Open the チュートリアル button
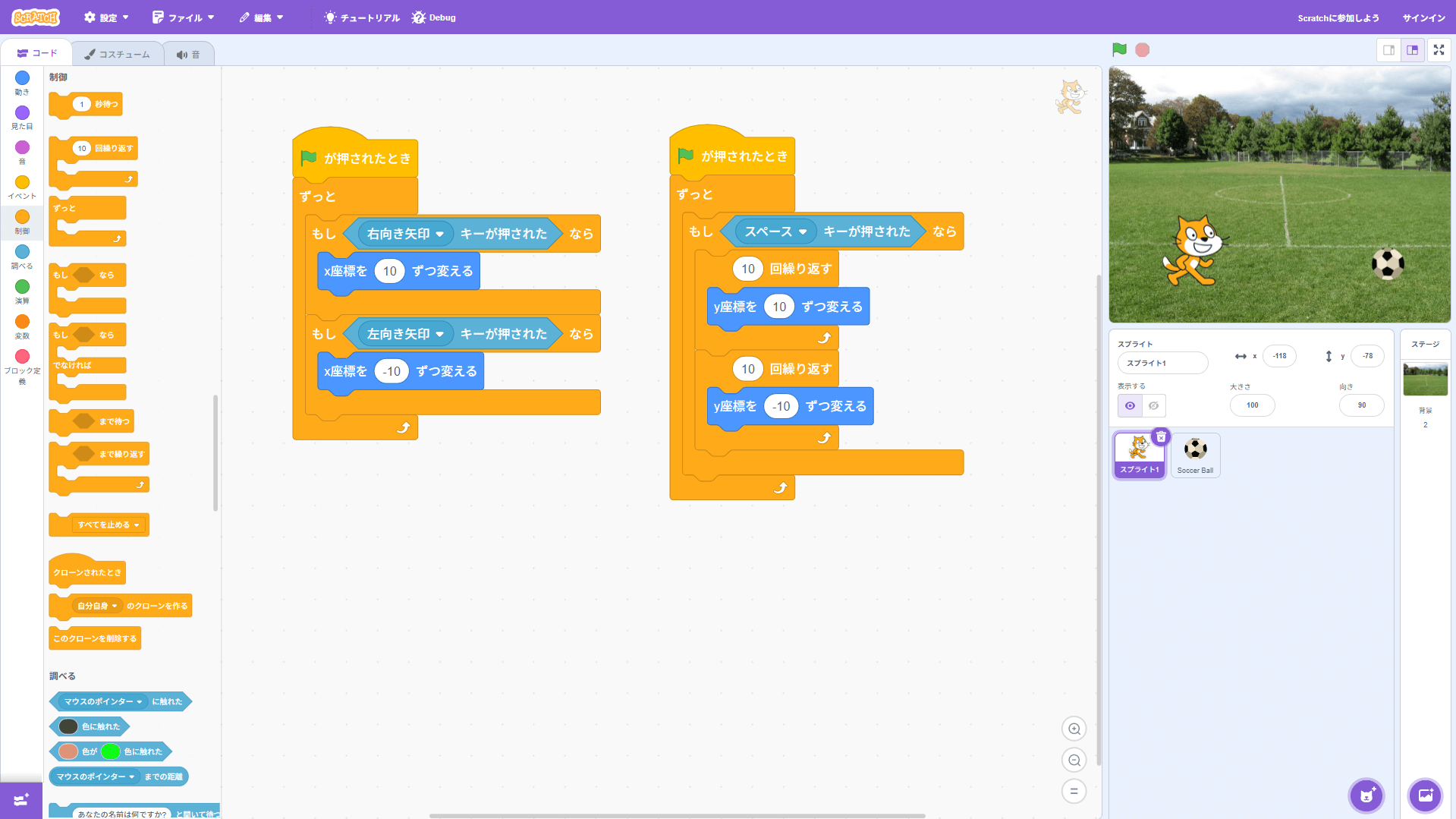The image size is (1456, 819). pyautogui.click(x=362, y=17)
